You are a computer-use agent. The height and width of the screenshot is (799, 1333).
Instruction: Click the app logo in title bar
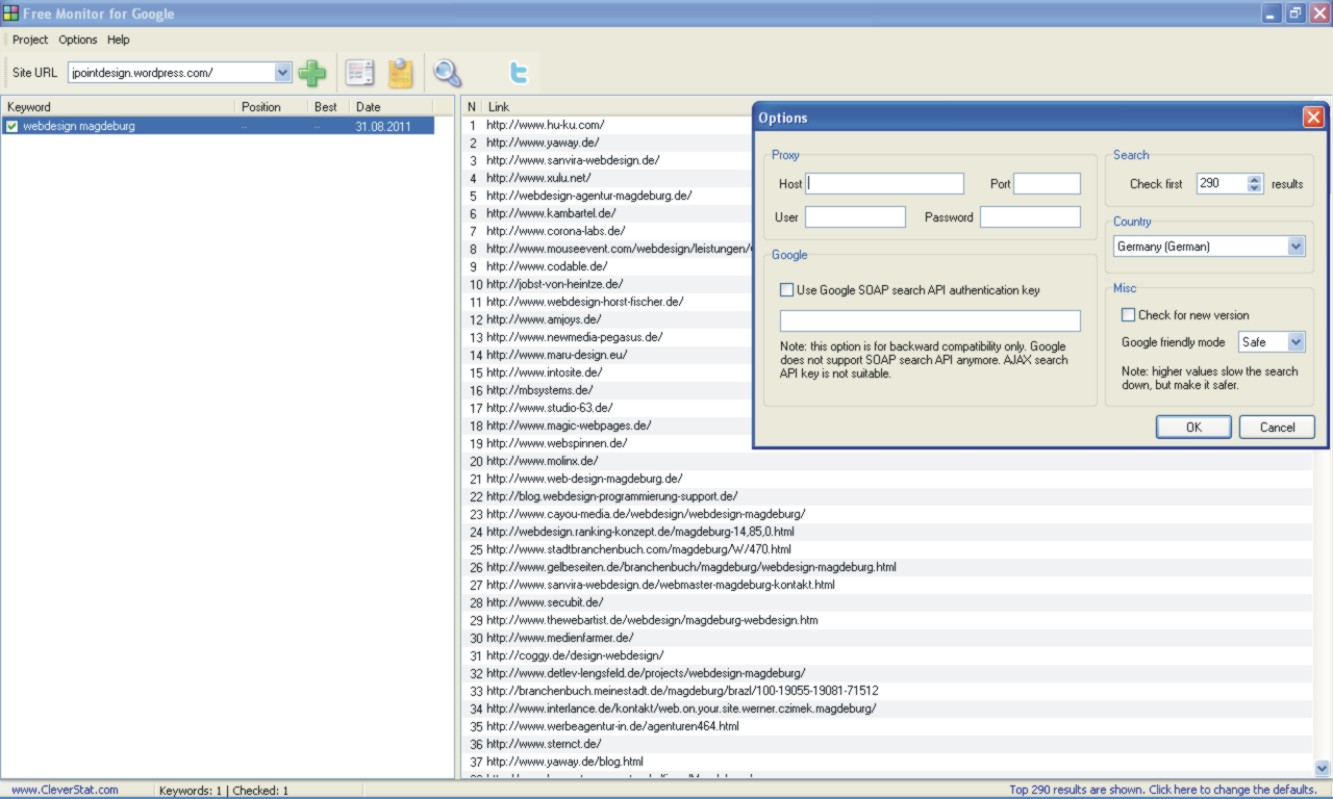11,13
